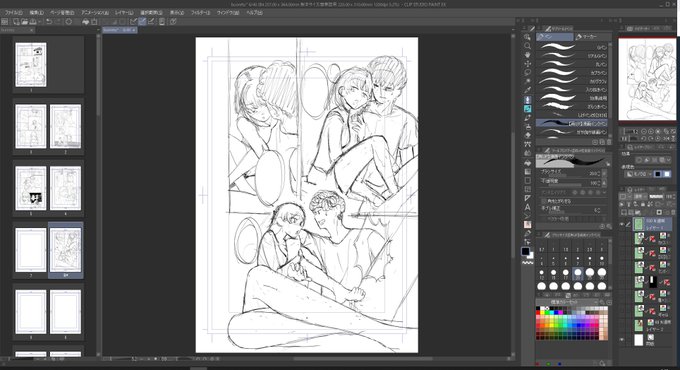The height and width of the screenshot is (370, 680).
Task: Open the ファイル menu
Action: coord(13,13)
